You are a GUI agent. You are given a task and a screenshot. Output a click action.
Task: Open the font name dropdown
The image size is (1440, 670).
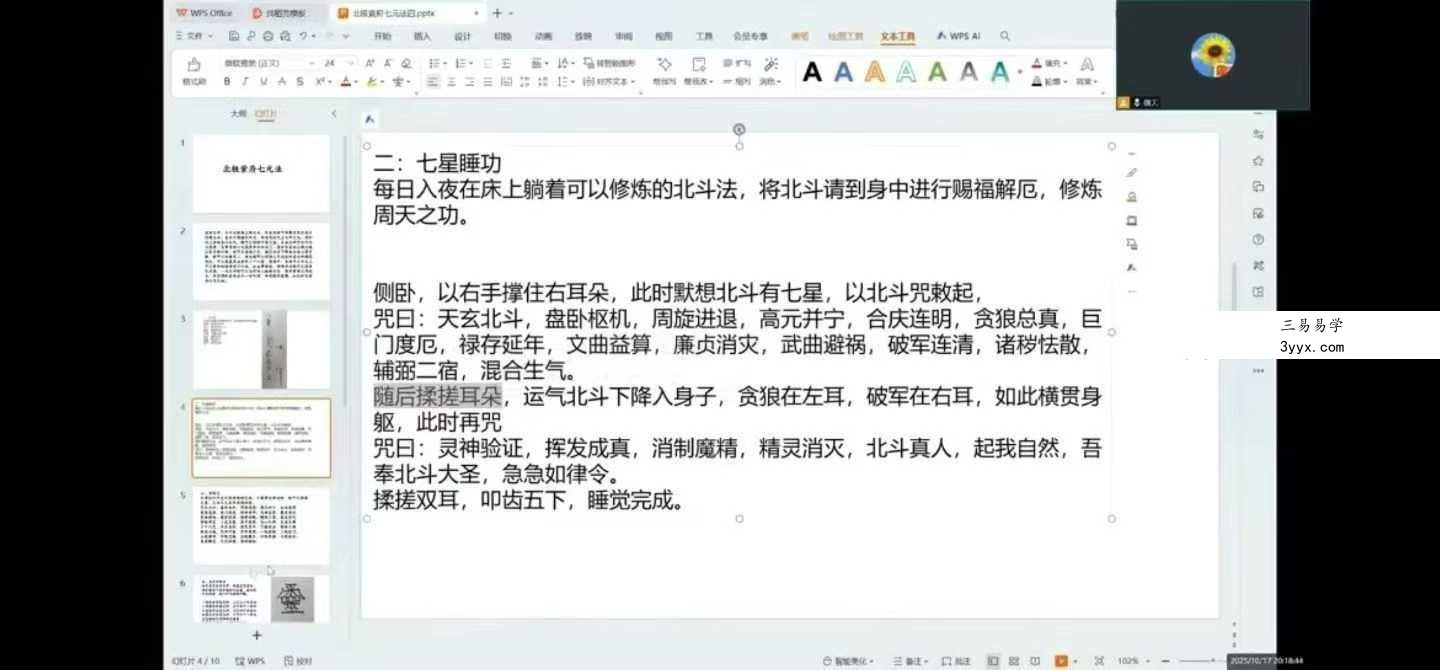coord(311,63)
